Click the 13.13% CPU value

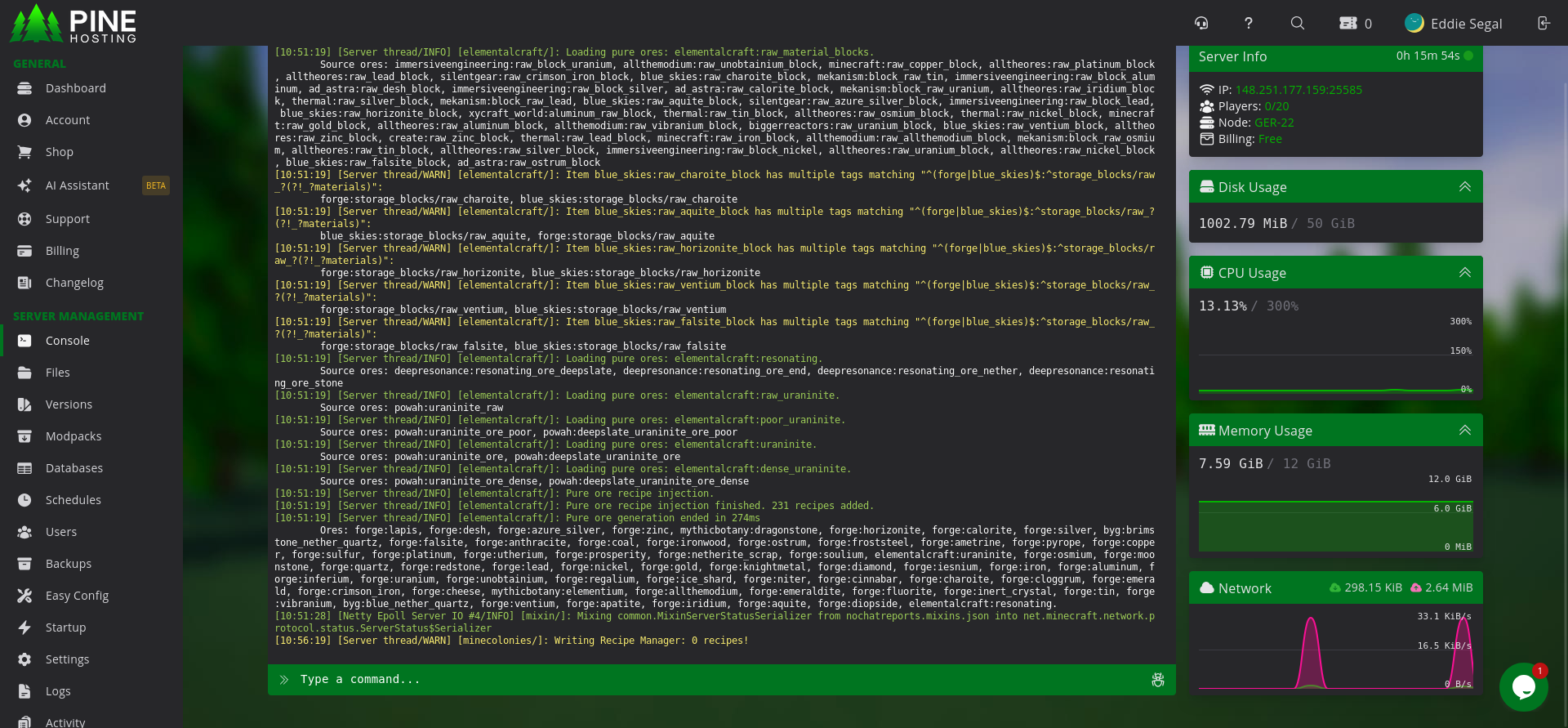coord(1223,306)
